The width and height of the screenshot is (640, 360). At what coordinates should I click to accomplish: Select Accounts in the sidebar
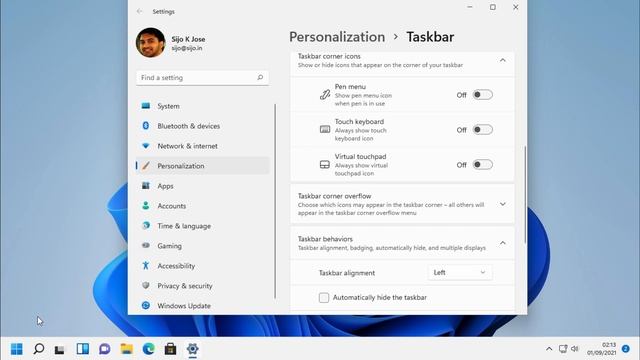pyautogui.click(x=203, y=206)
